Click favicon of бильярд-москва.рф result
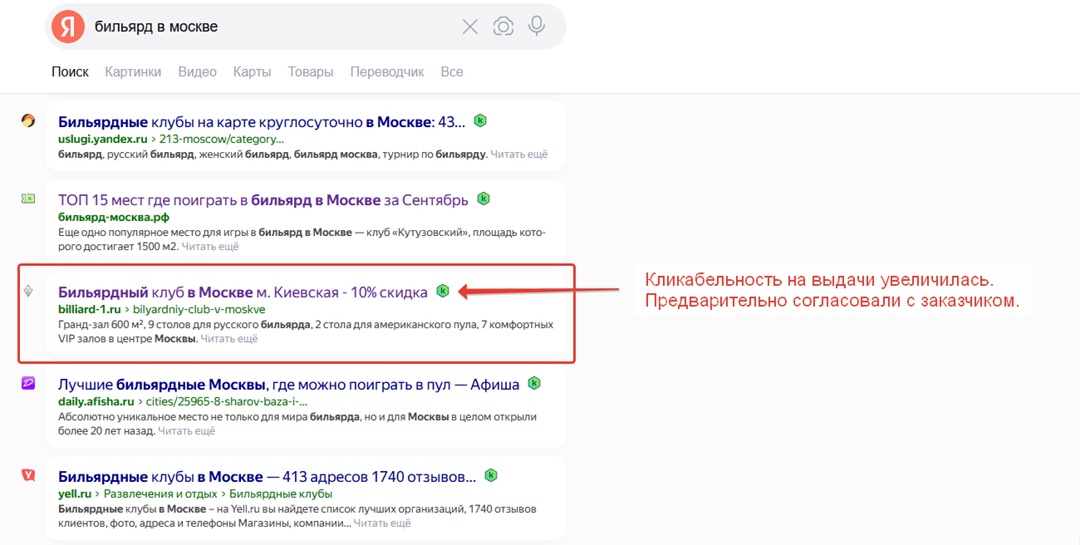Screen dimensions: 1080x545 coord(28,199)
